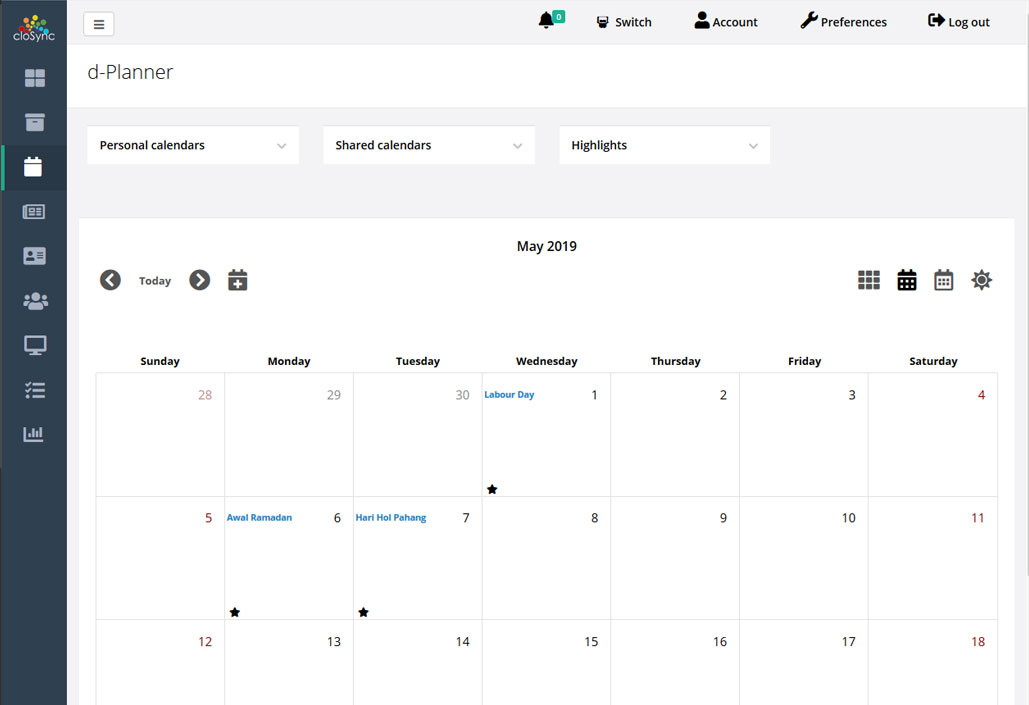Switch to day view sun icon
The image size is (1029, 705).
(x=981, y=280)
